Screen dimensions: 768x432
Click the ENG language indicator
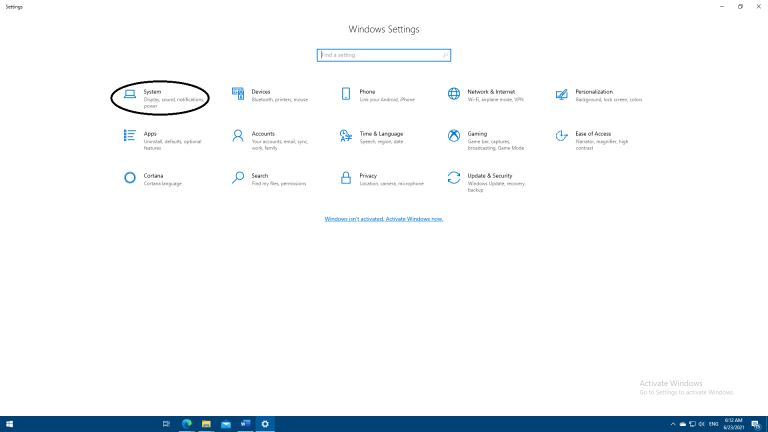tap(714, 424)
